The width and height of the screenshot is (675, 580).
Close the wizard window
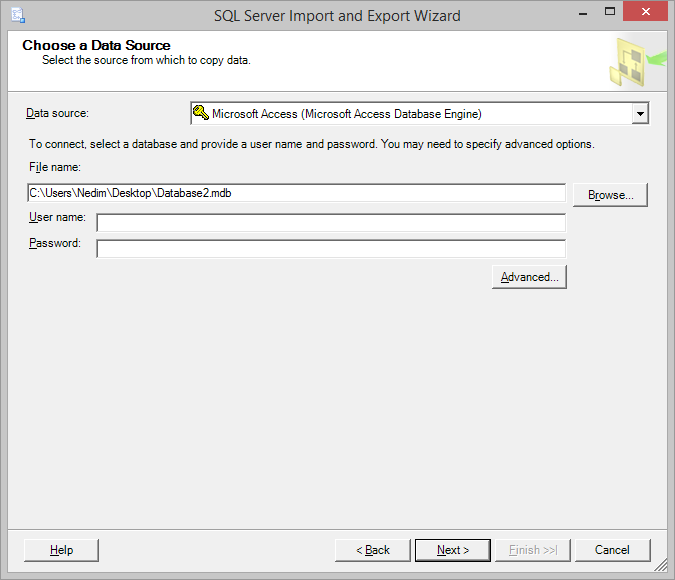click(645, 11)
